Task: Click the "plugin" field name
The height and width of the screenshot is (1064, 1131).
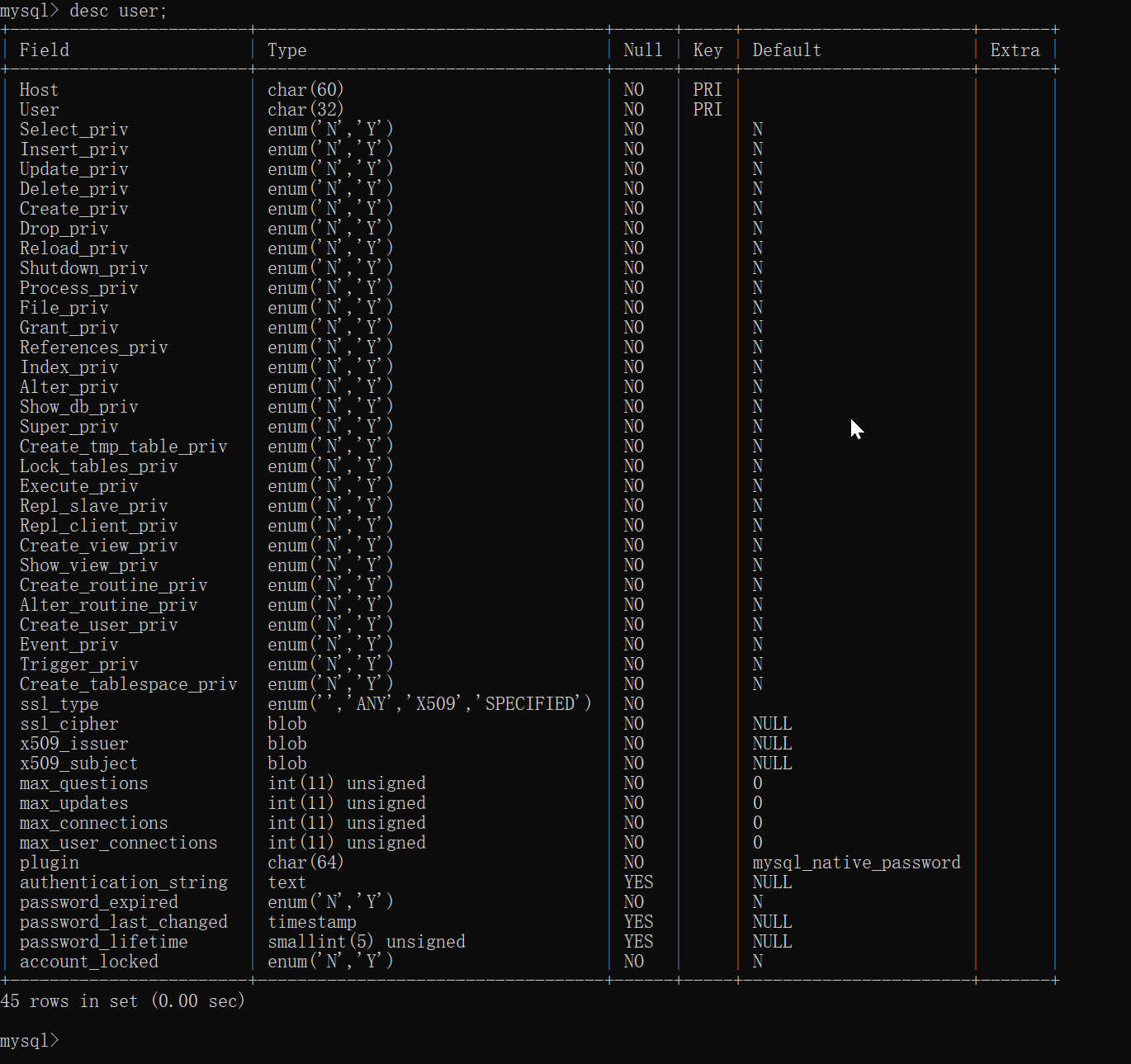Action: (50, 863)
